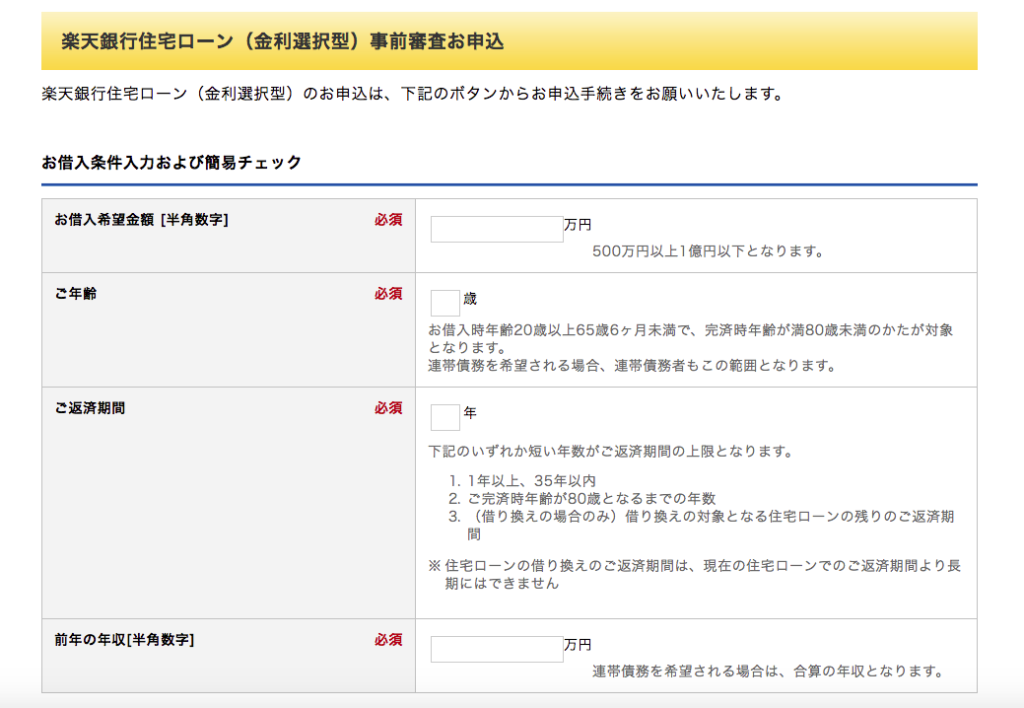
Task: Click the 下記のボタンからお申込手続き intro sentence
Action: [413, 94]
